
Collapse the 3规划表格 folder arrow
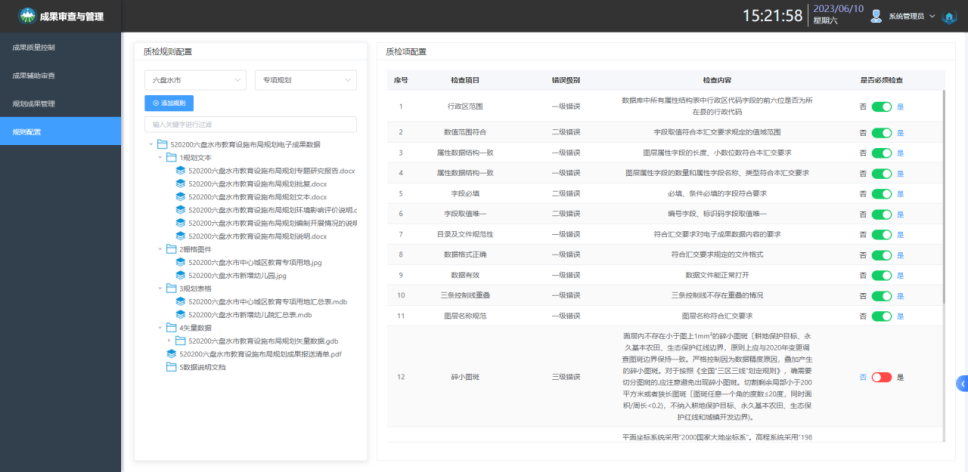(160, 288)
